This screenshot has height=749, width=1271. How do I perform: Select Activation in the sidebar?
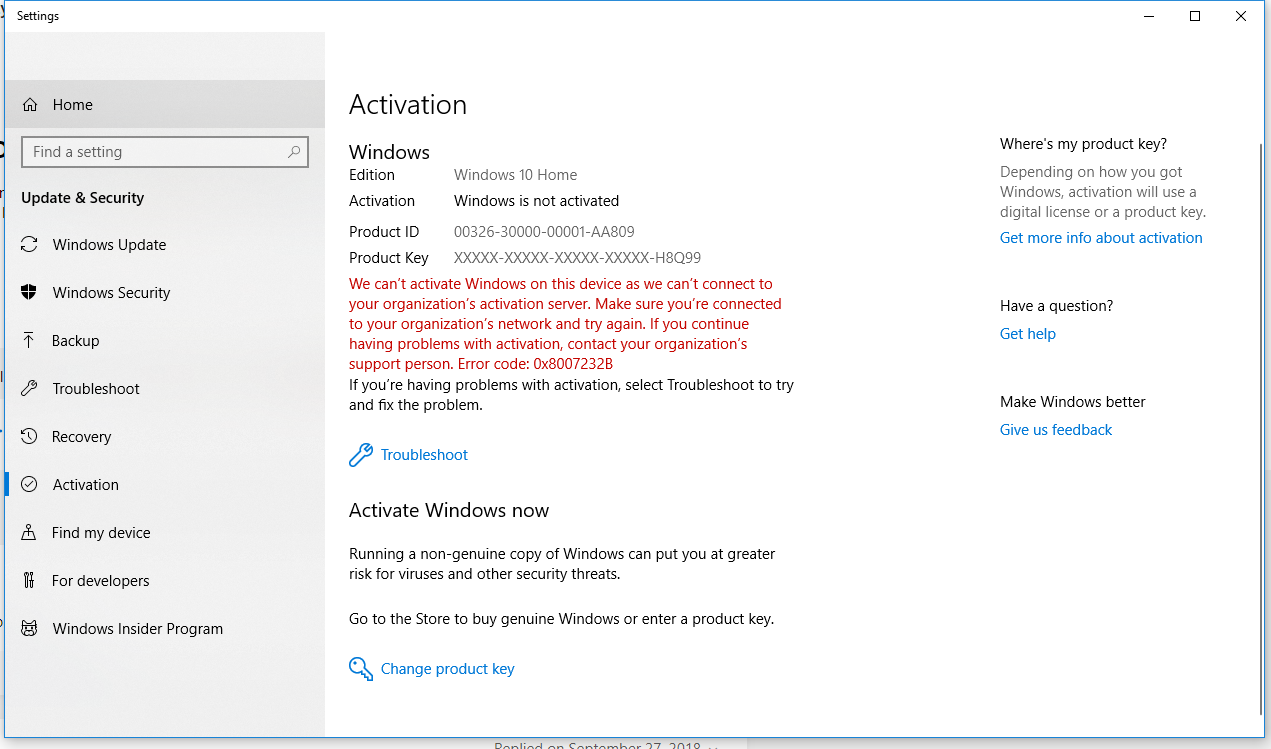[x=165, y=485]
